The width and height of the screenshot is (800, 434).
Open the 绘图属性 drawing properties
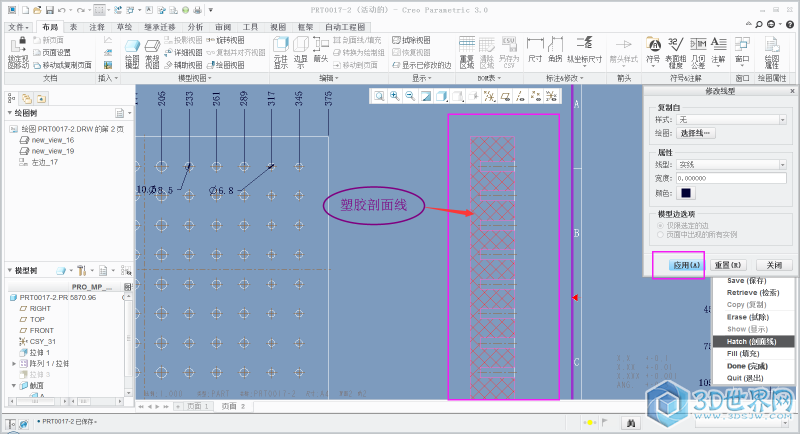pos(772,53)
